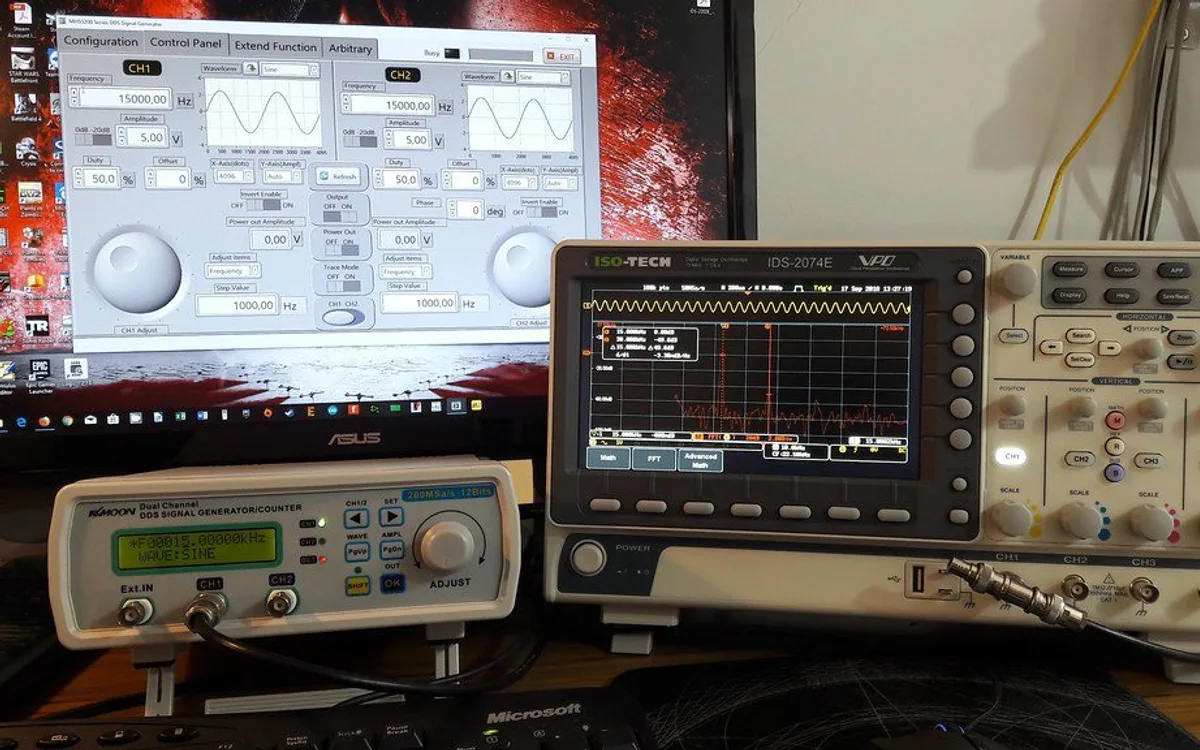This screenshot has height=750, width=1200.
Task: Click the CH1 Adjust rotary knob
Action: tap(136, 272)
